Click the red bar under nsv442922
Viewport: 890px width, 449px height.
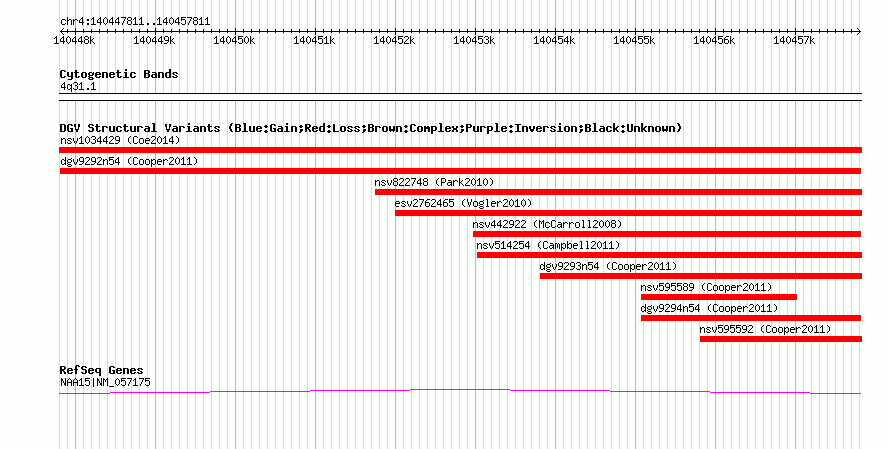(667, 234)
